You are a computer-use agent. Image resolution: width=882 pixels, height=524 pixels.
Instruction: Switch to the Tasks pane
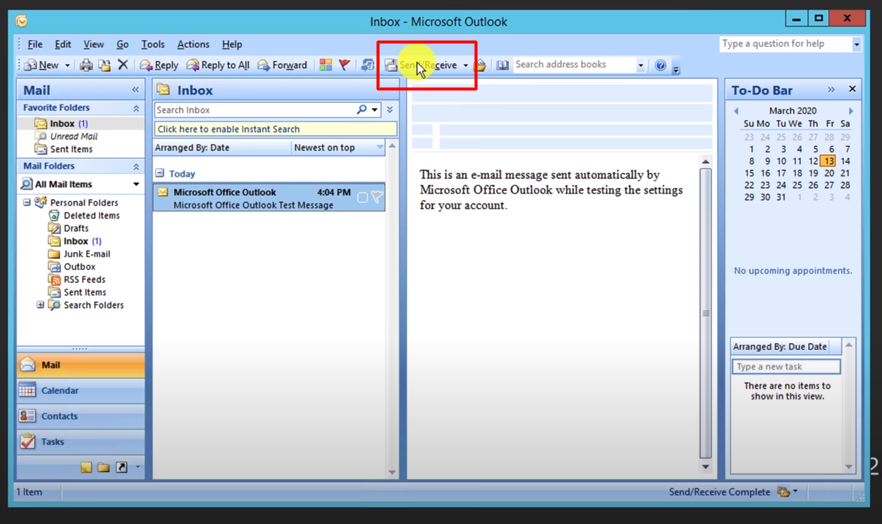point(80,441)
